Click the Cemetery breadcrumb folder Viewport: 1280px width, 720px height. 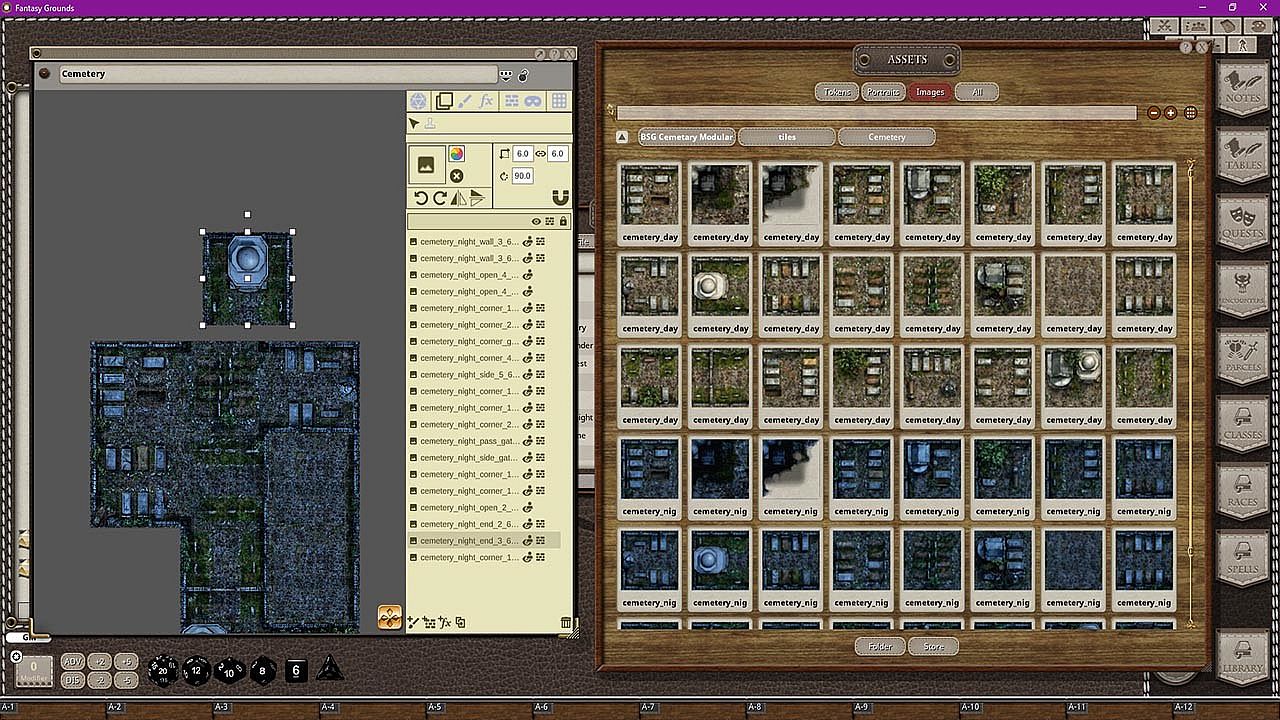[887, 137]
